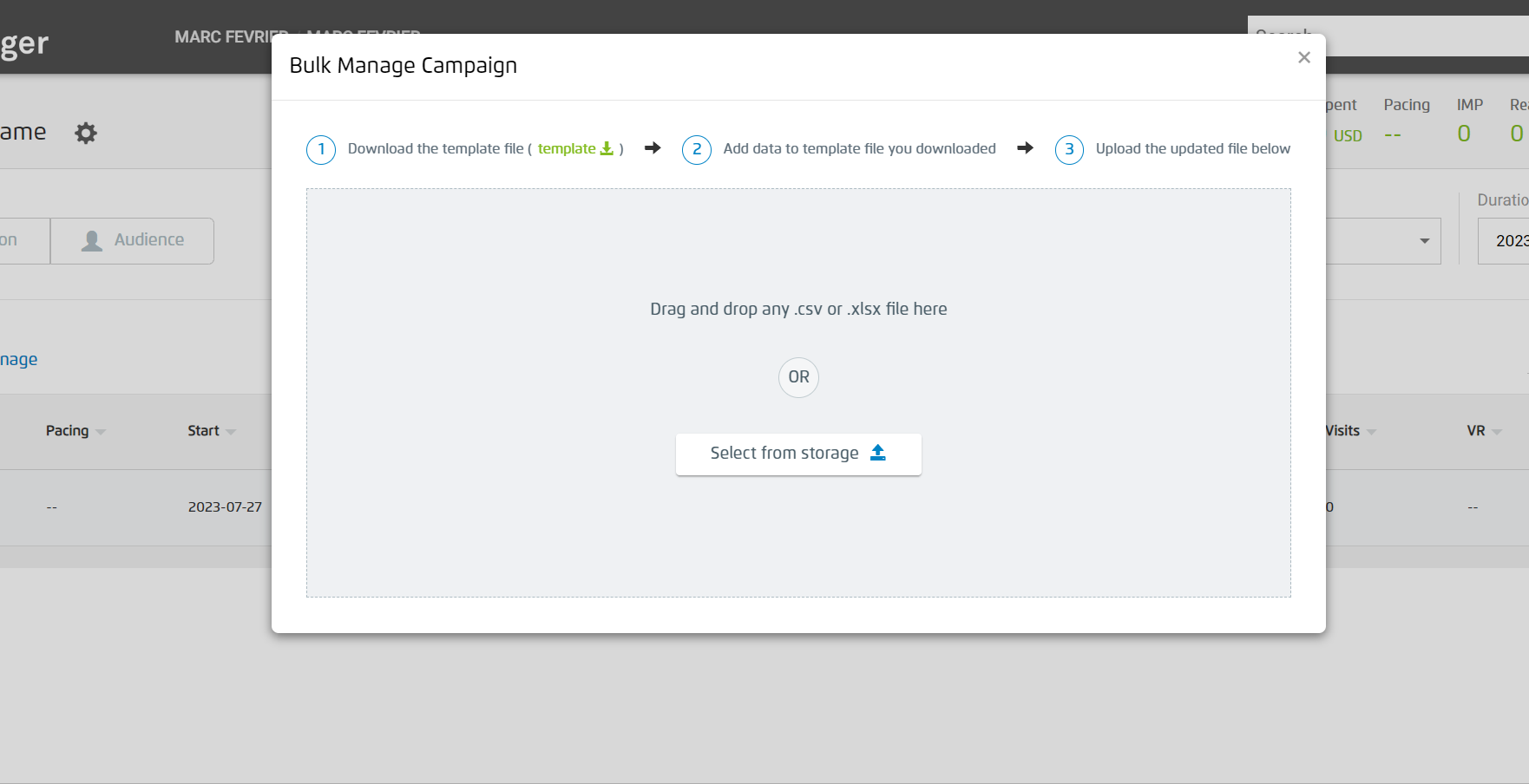Click the Select from storage button
Screen dimensions: 1529x784
click(797, 454)
